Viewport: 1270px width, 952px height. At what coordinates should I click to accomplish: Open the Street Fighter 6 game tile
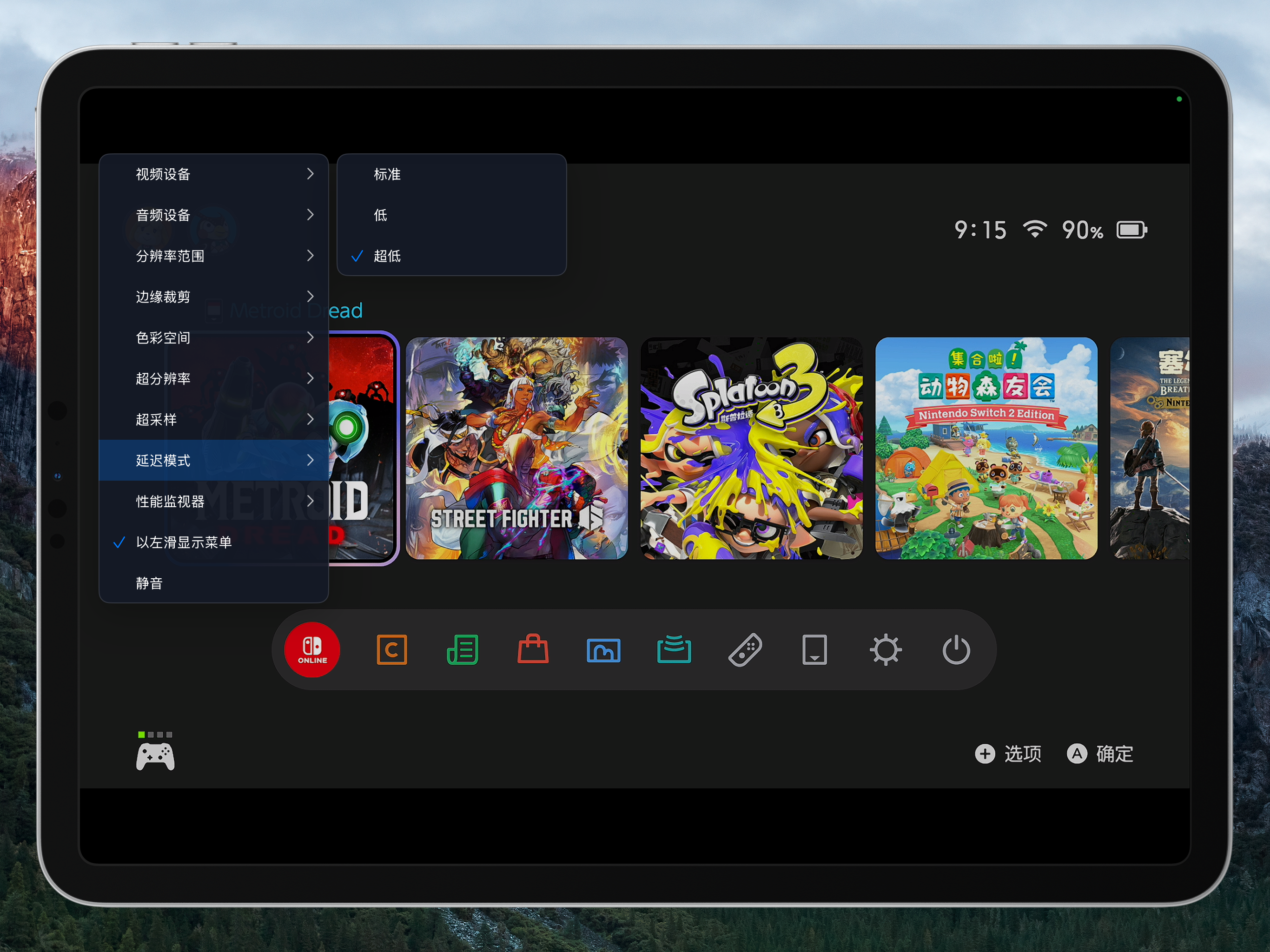click(517, 448)
